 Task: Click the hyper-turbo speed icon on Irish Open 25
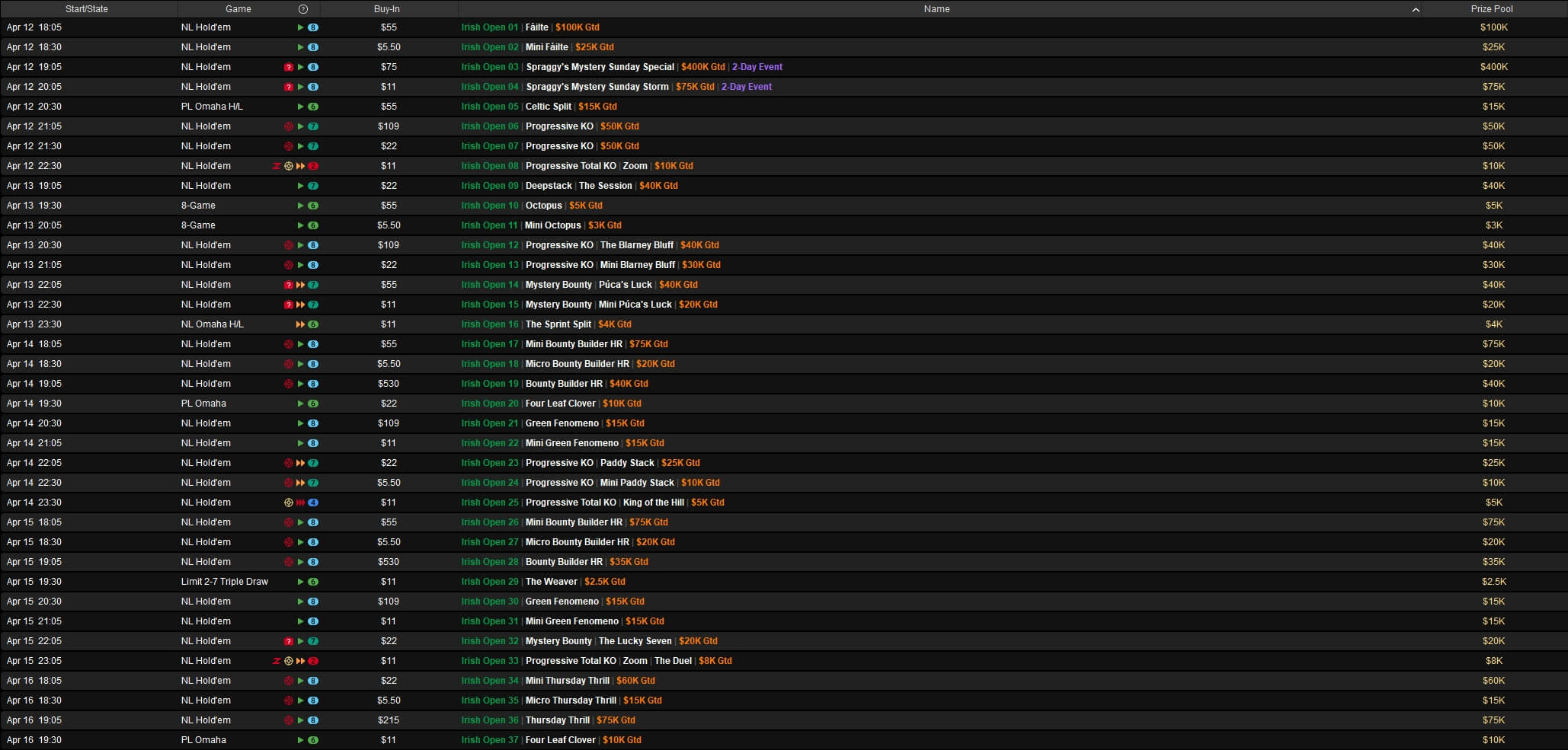coord(300,503)
